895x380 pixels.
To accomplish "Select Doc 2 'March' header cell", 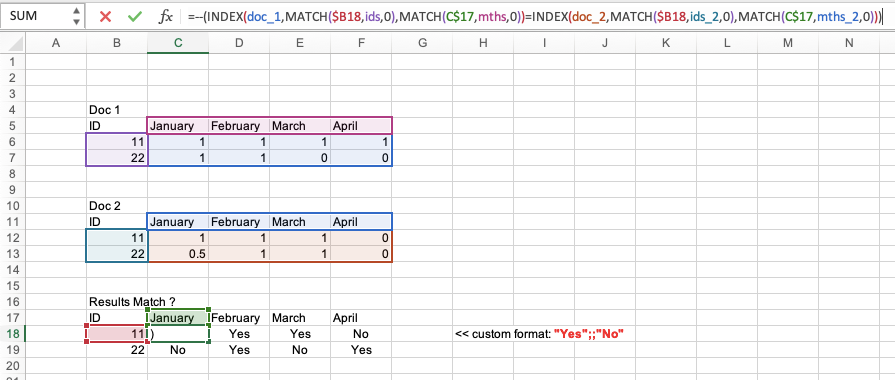I will [300, 222].
